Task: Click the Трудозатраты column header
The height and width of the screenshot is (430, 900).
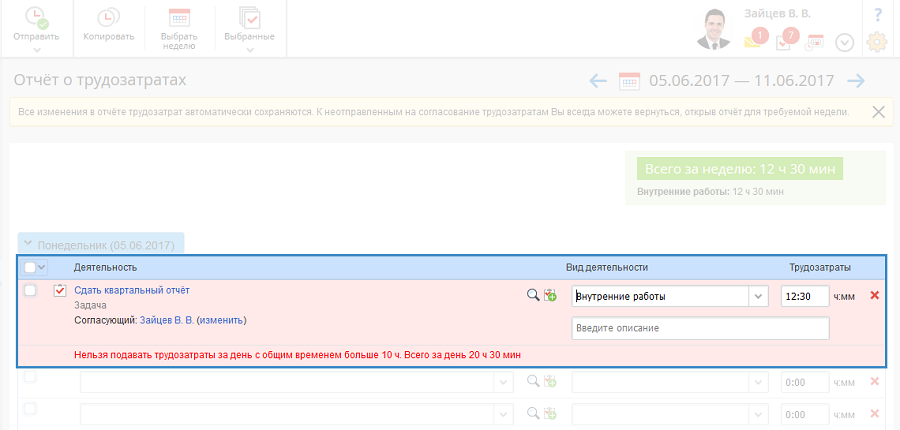Action: 820,267
